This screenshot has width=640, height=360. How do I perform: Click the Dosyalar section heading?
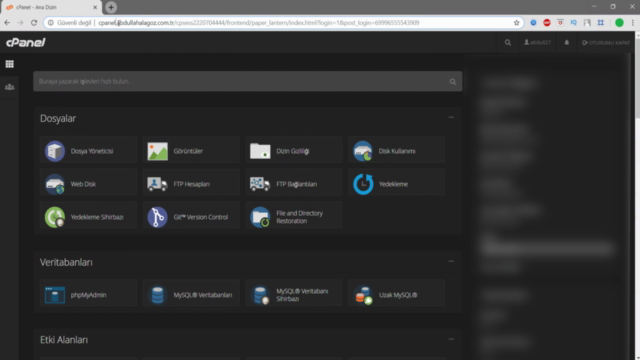point(58,118)
